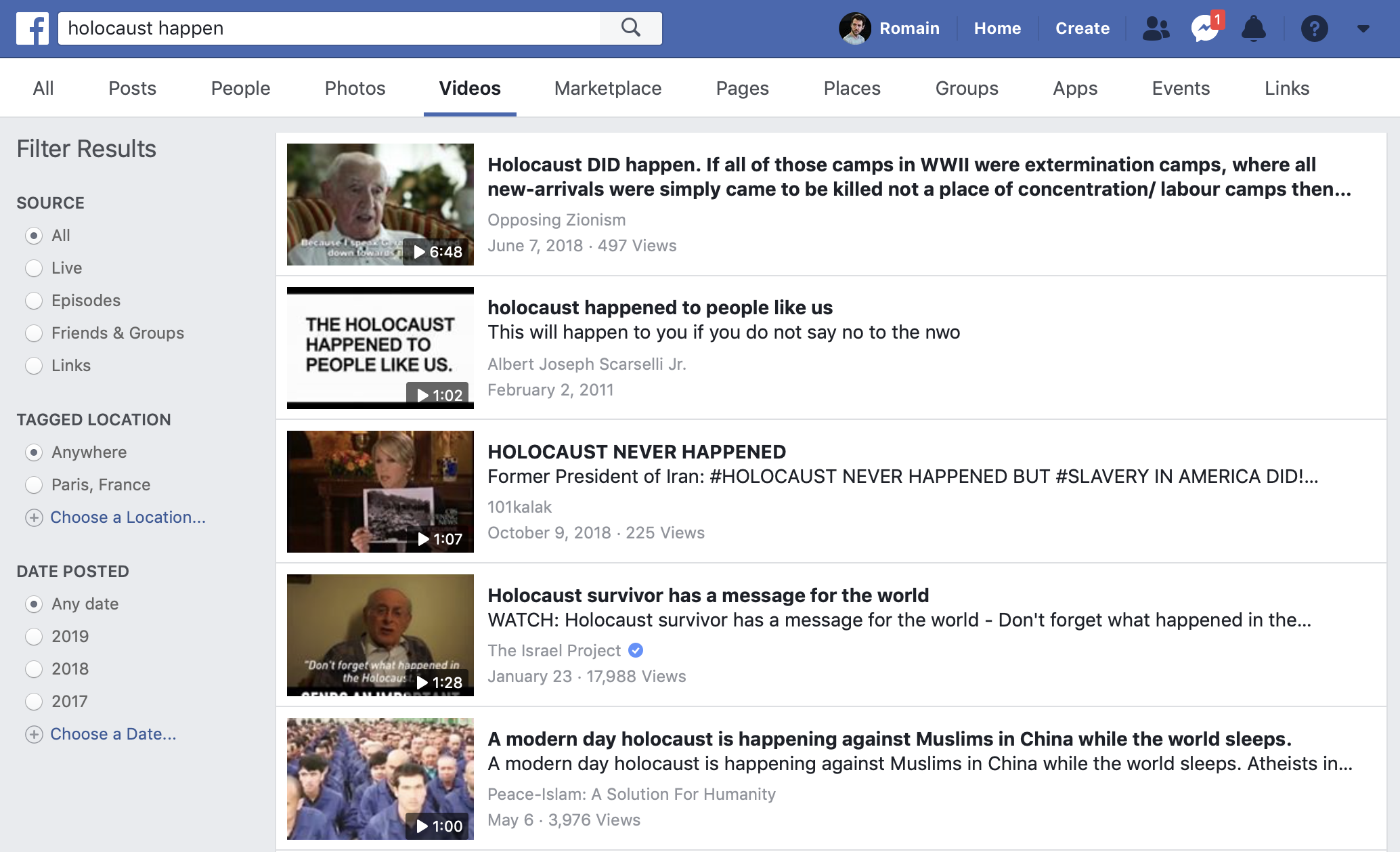Click the verified badge next to The Israel Project
1400x852 pixels.
click(x=636, y=650)
